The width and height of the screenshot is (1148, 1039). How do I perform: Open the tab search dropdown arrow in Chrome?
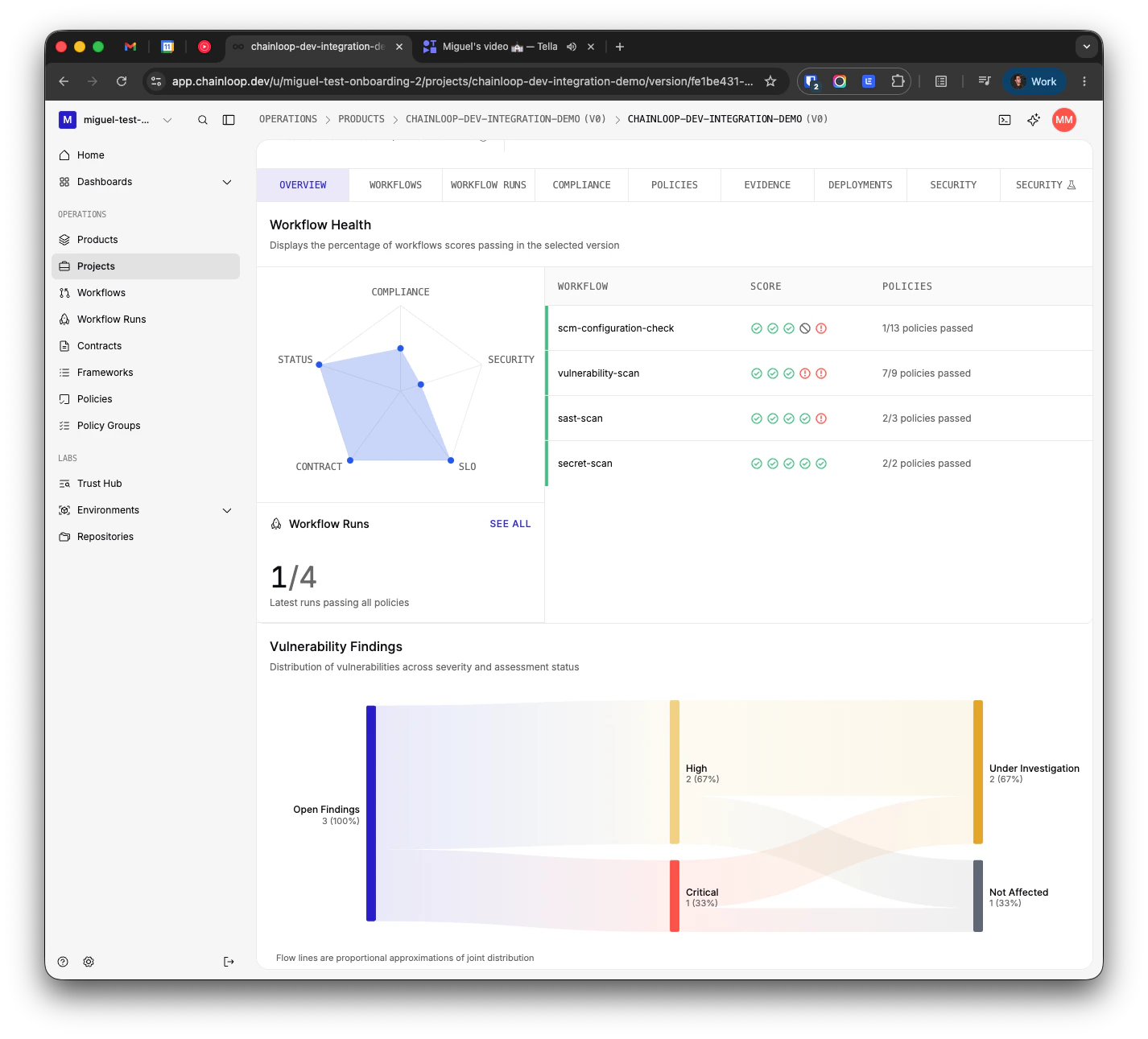1087,47
